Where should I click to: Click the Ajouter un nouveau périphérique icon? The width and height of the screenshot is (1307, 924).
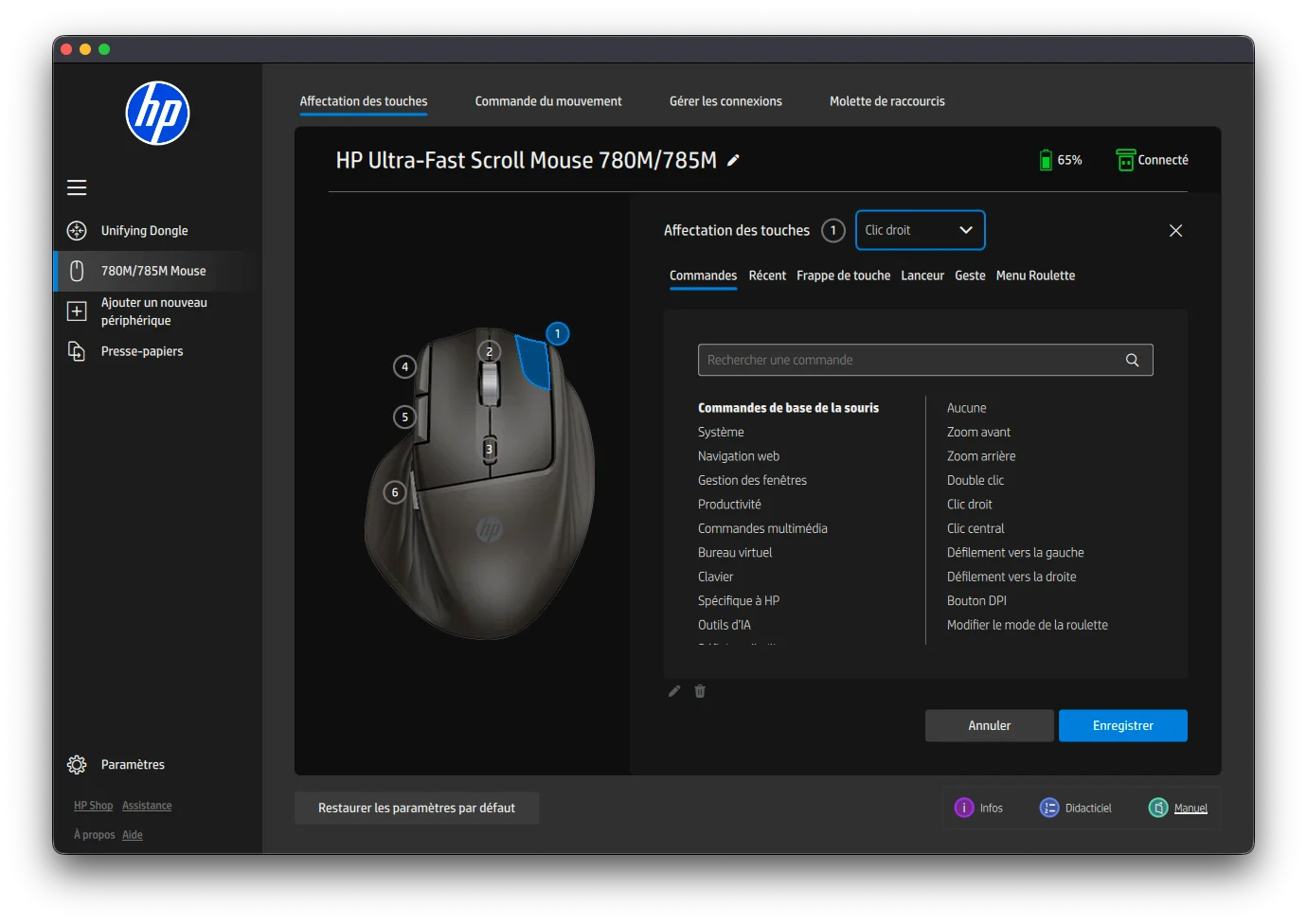point(78,311)
